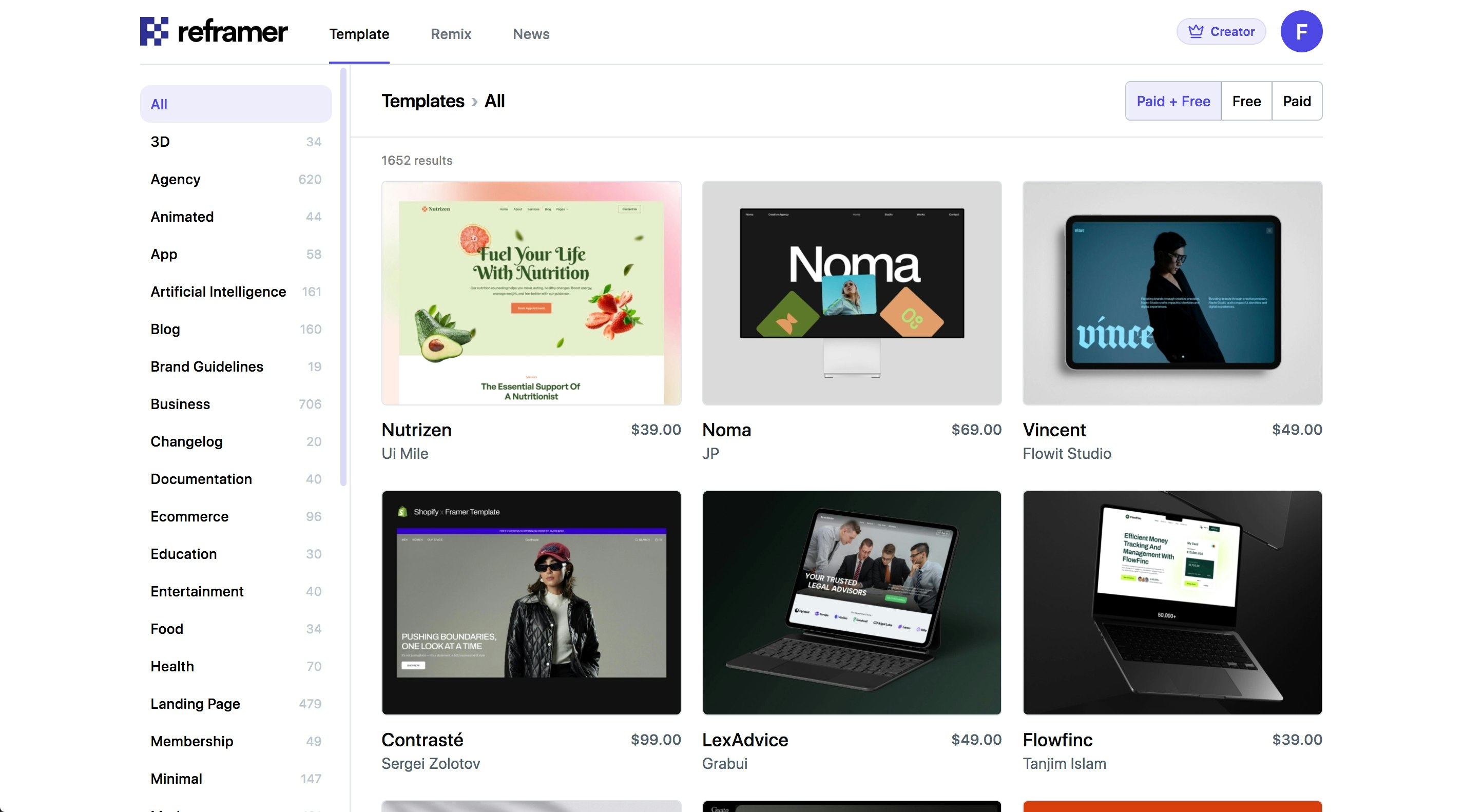Click the Noma template title
The height and width of the screenshot is (812, 1463).
(726, 430)
